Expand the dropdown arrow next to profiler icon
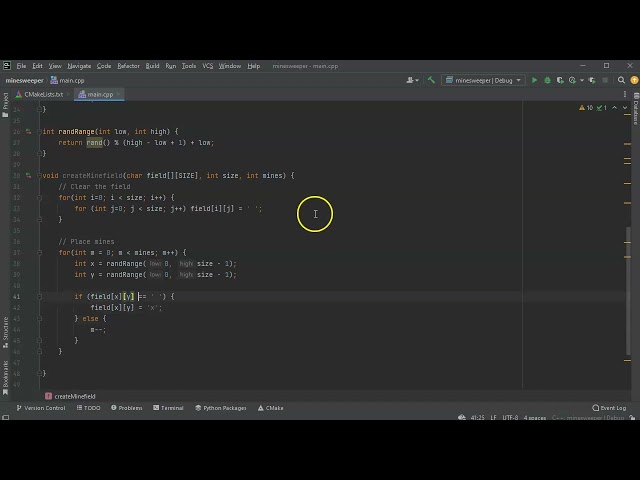Screen dimensions: 640x480 tap(582, 80)
